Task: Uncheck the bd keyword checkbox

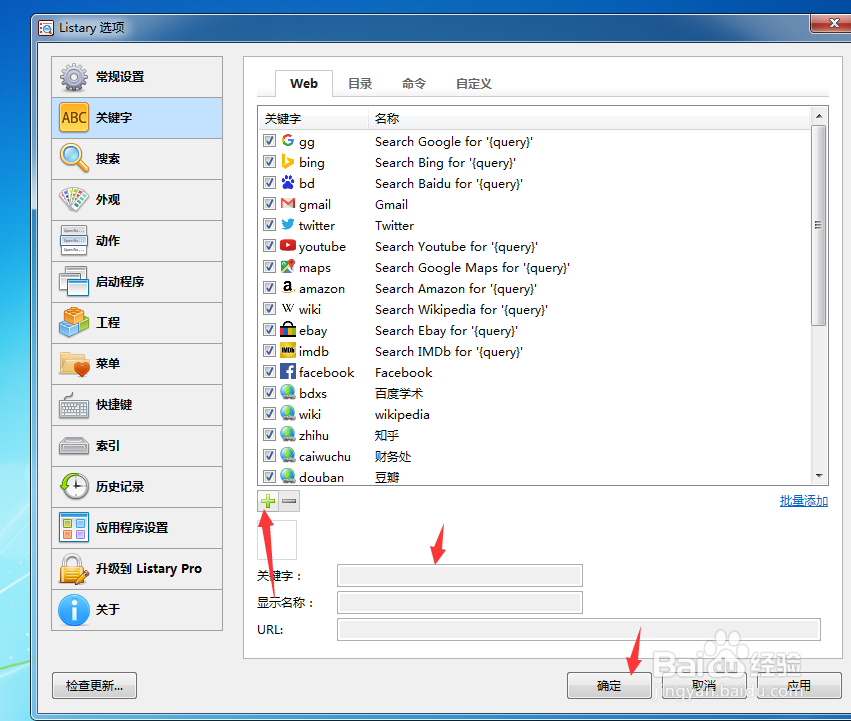Action: tap(269, 182)
